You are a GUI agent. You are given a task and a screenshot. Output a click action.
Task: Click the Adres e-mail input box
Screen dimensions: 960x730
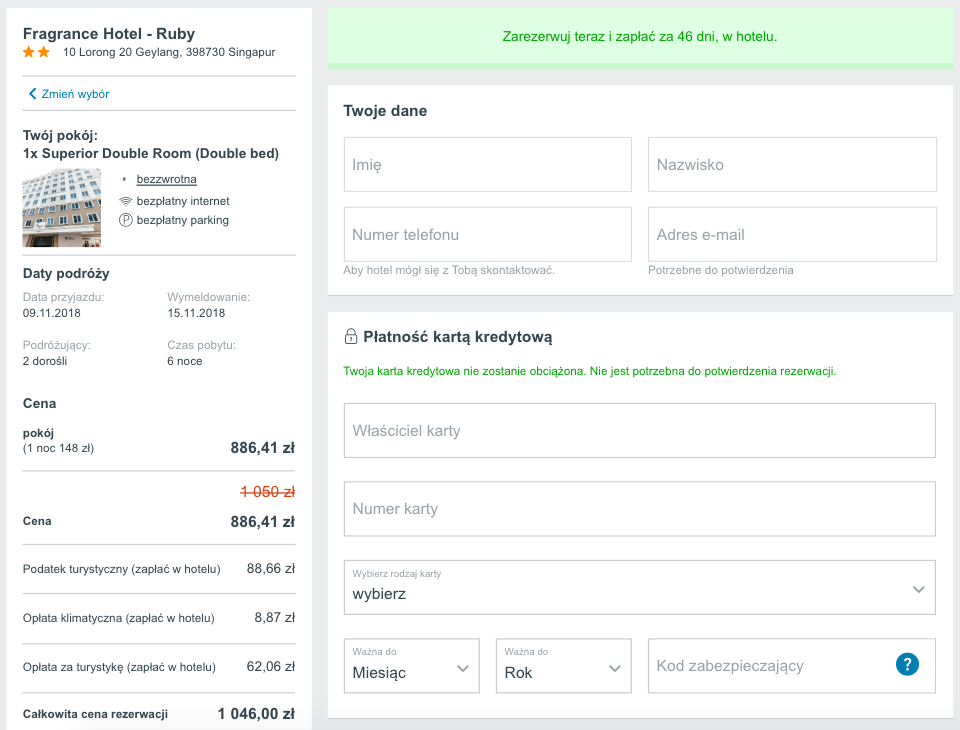pos(792,235)
